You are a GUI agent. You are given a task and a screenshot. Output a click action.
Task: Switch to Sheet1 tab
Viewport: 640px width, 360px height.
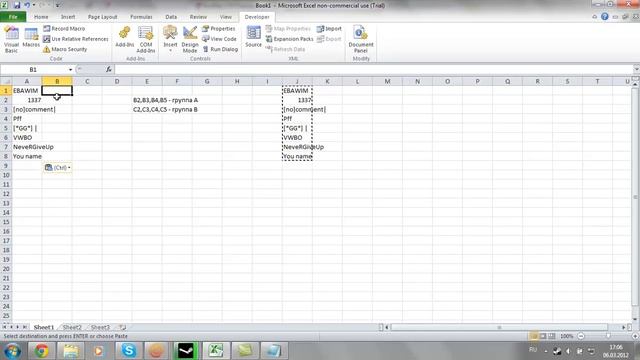(44, 327)
